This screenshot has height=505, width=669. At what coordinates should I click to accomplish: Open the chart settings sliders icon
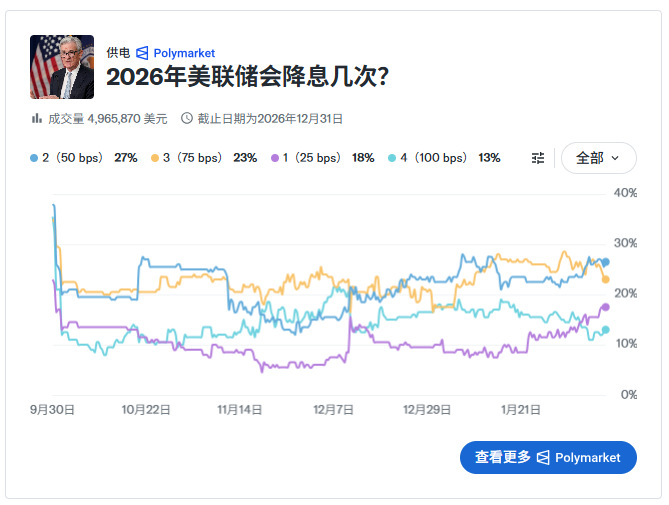538,158
